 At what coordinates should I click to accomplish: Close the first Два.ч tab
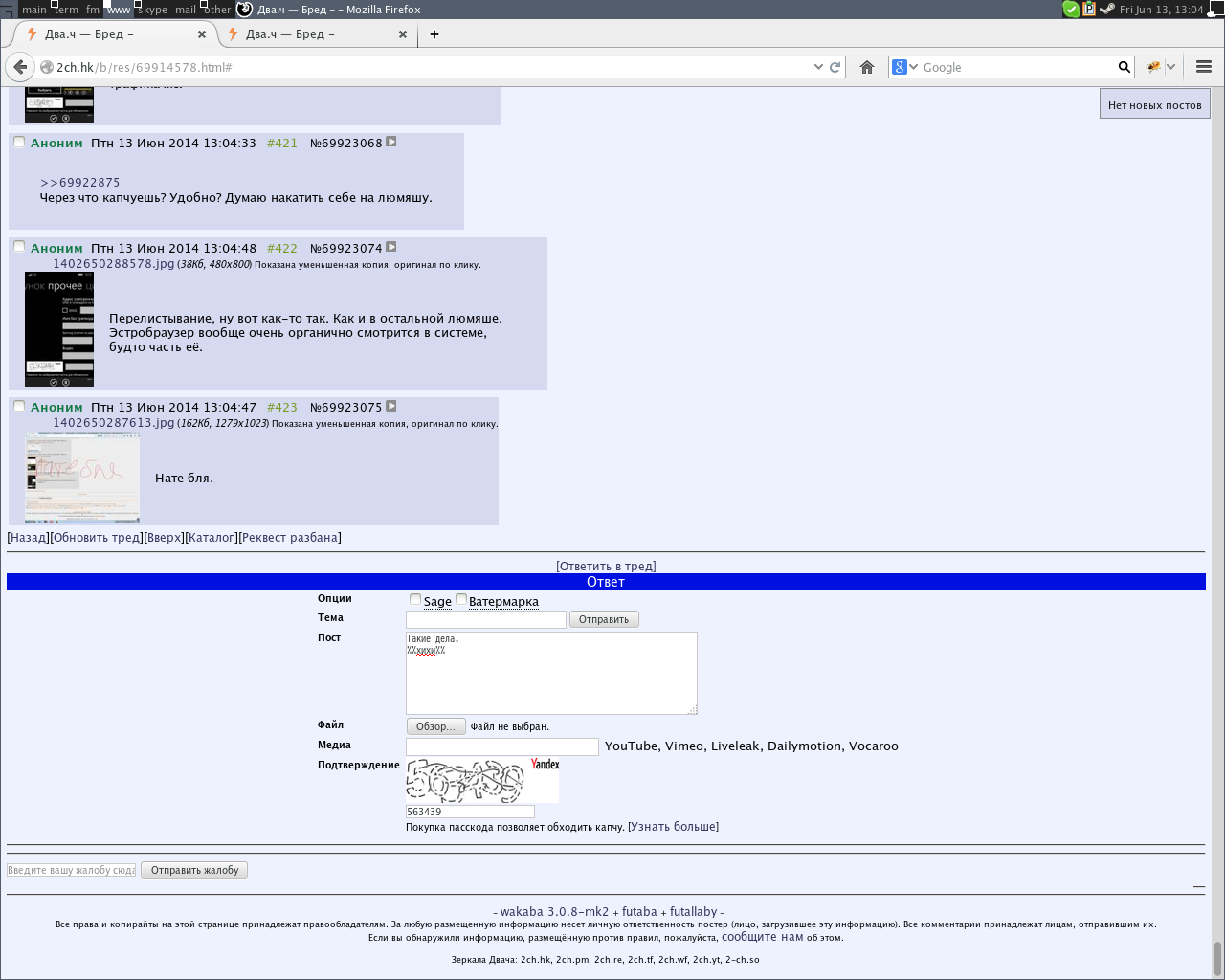[202, 34]
